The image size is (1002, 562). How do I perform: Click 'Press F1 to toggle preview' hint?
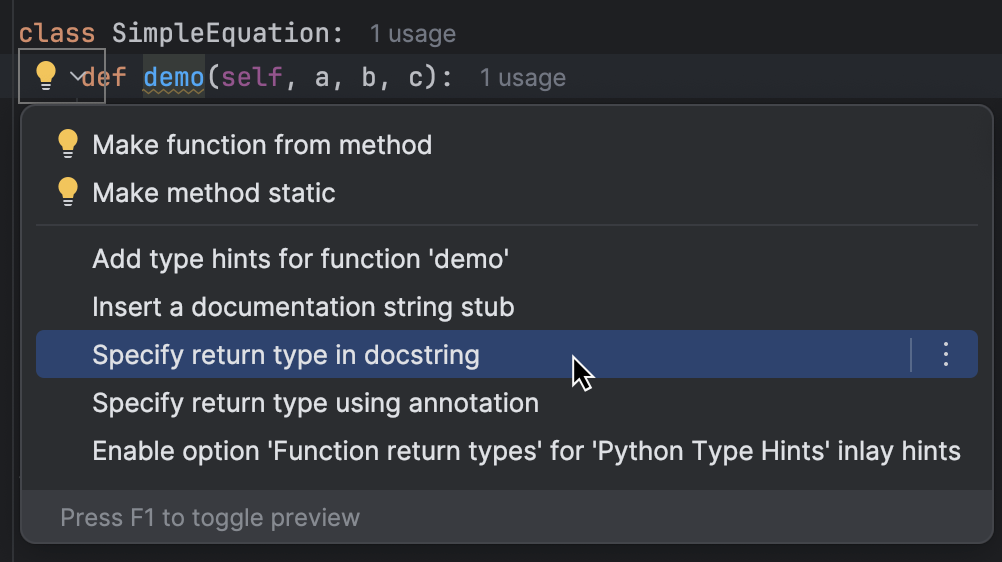(210, 517)
